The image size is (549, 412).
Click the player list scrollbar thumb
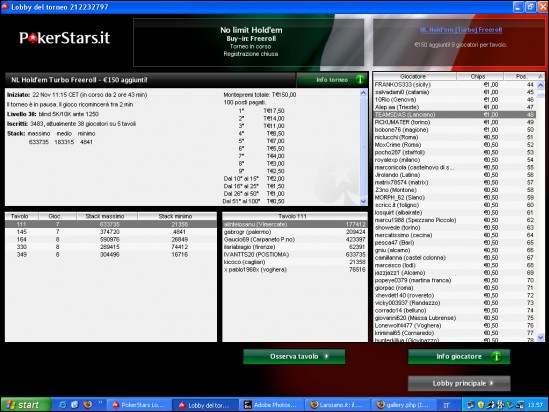[x=540, y=95]
